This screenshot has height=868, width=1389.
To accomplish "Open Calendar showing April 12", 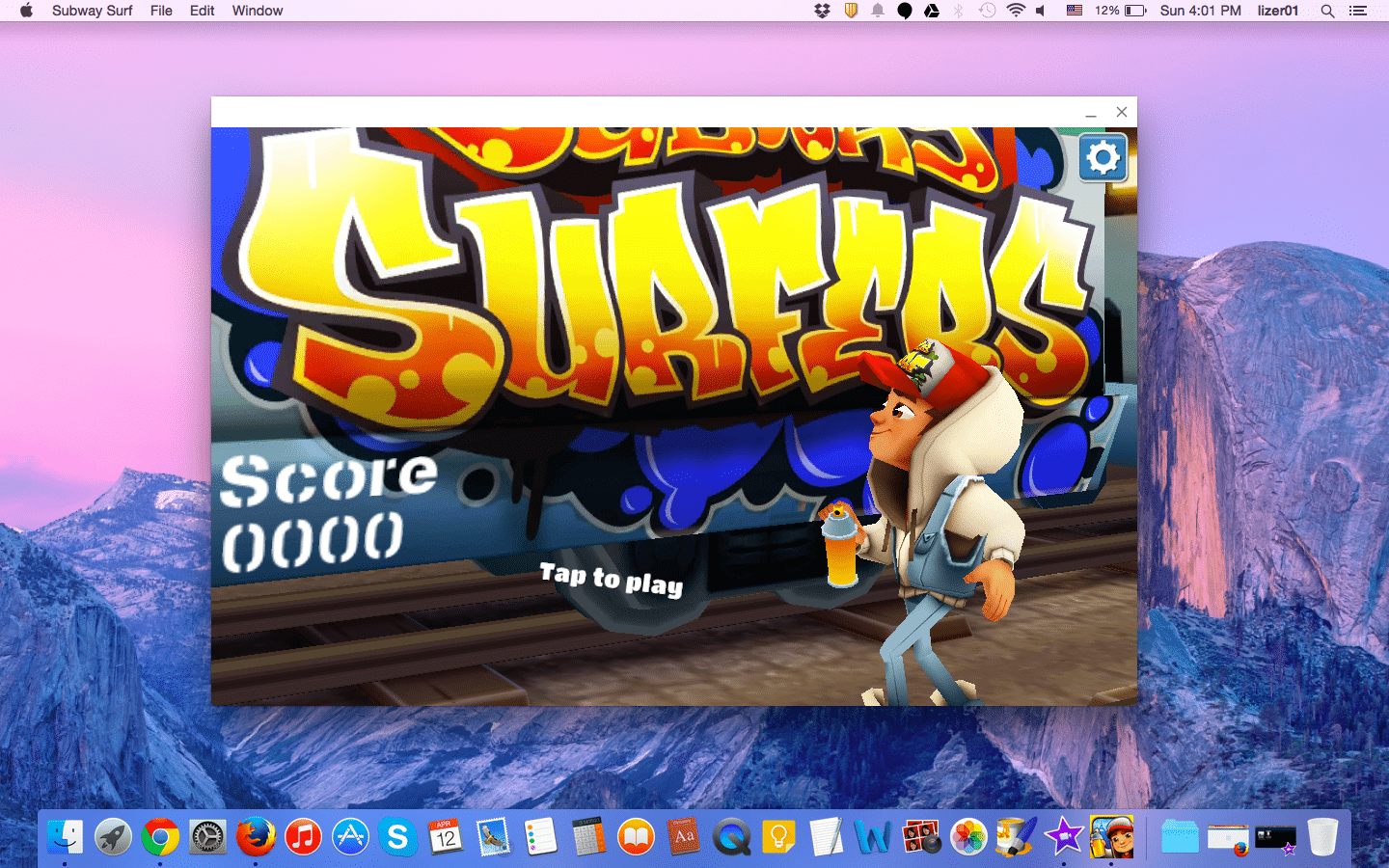I will pyautogui.click(x=446, y=836).
